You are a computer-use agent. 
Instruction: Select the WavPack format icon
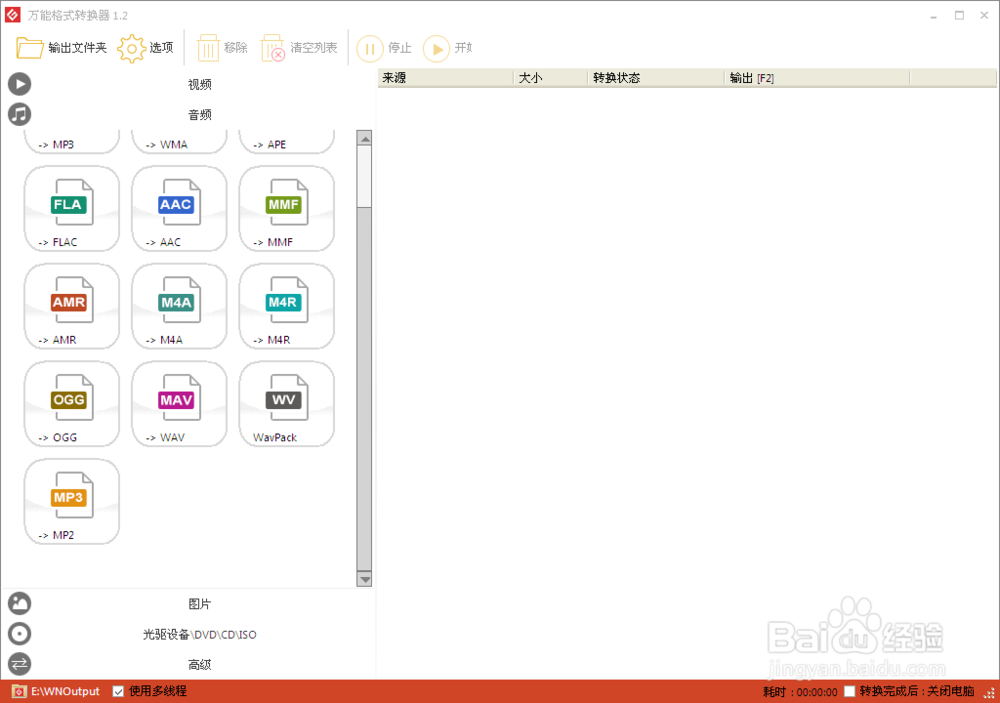tap(287, 404)
